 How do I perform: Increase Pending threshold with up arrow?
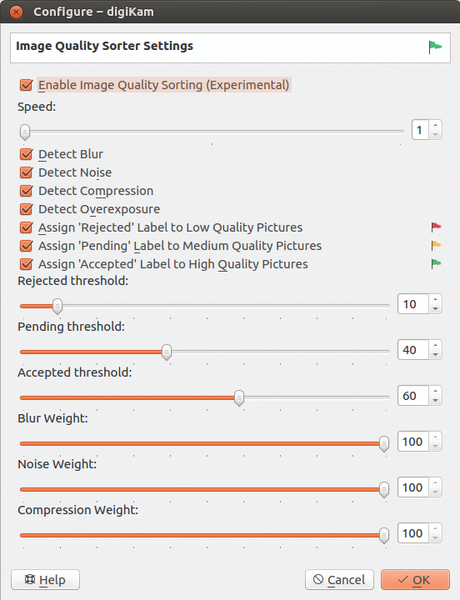pyautogui.click(x=436, y=345)
